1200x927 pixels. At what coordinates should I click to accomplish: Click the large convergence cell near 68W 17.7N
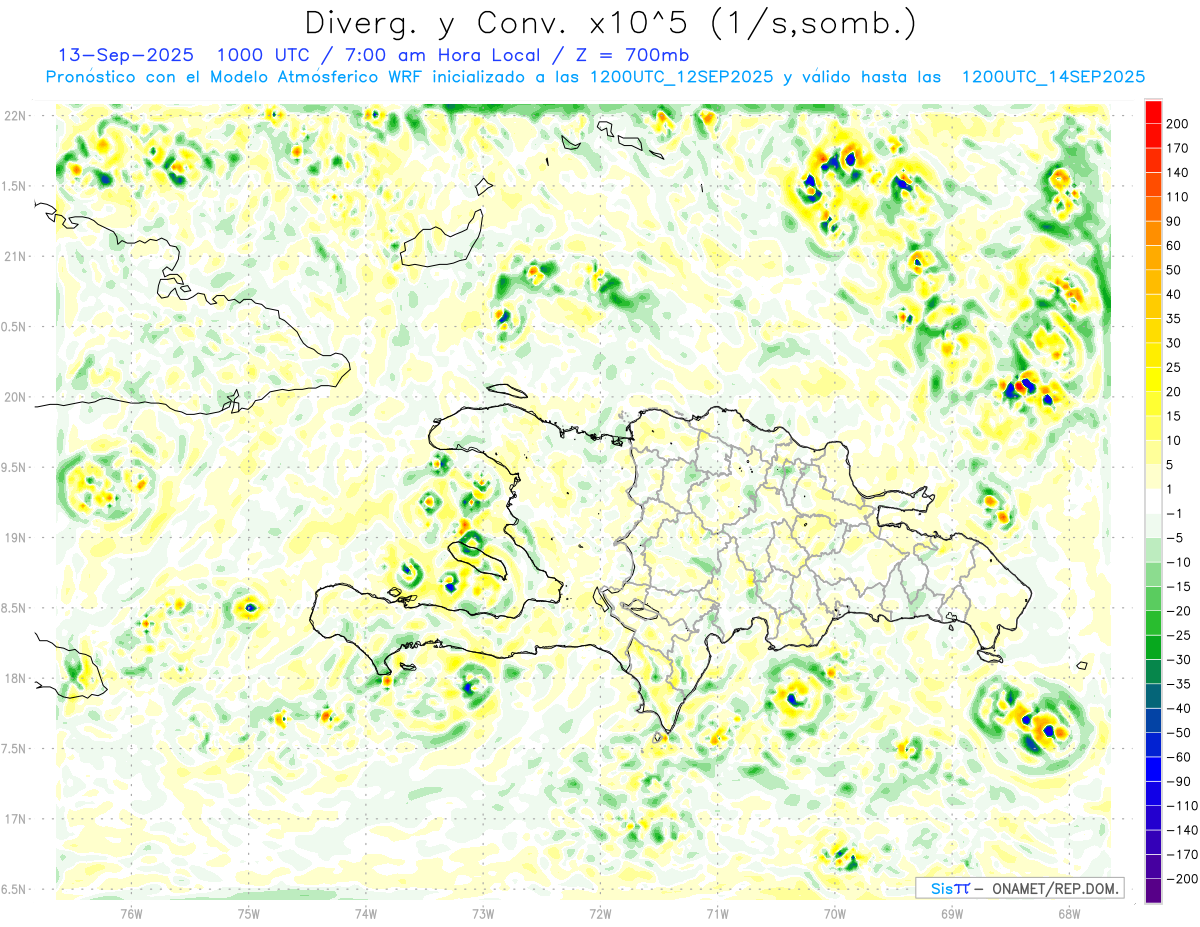pyautogui.click(x=1040, y=726)
